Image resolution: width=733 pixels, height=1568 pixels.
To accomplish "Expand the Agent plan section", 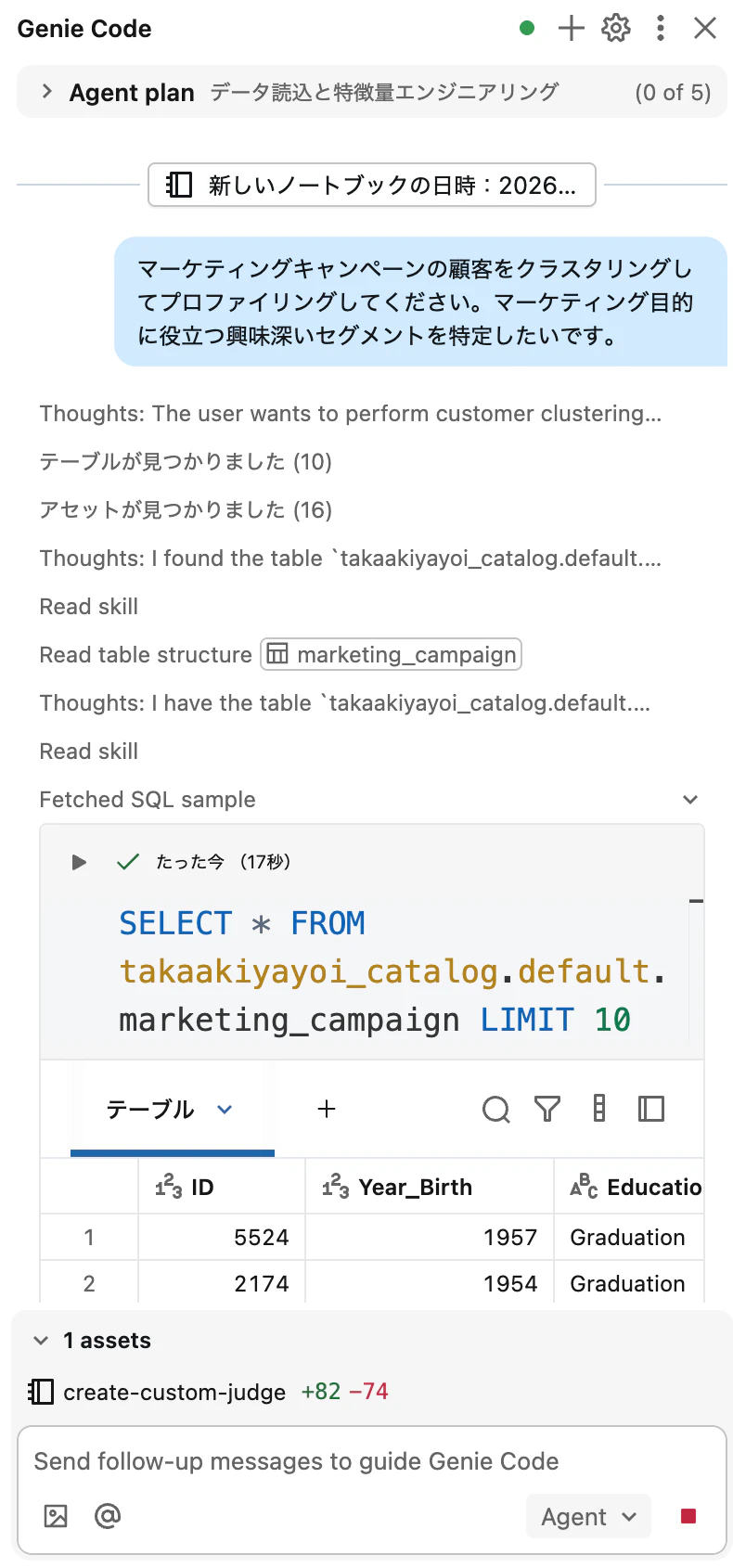I will click(46, 92).
